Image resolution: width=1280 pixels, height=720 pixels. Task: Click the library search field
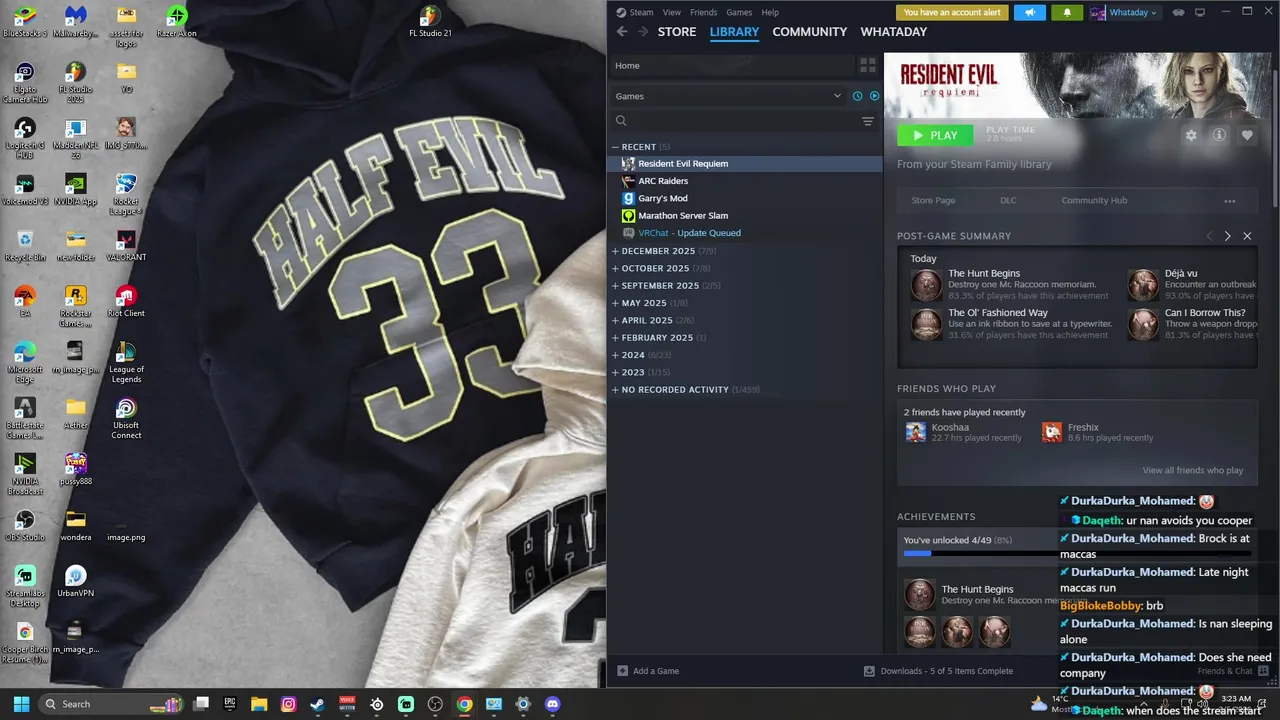point(734,121)
